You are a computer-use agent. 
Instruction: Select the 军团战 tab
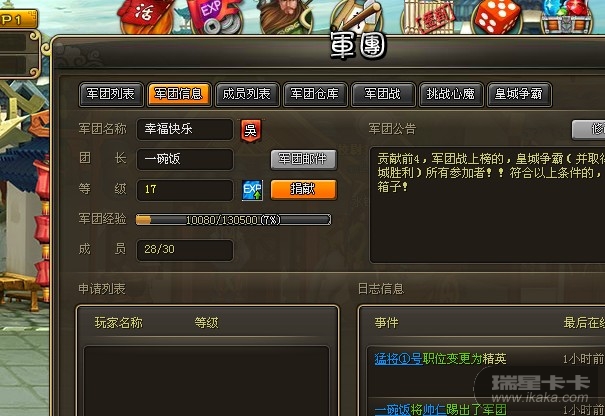point(383,94)
